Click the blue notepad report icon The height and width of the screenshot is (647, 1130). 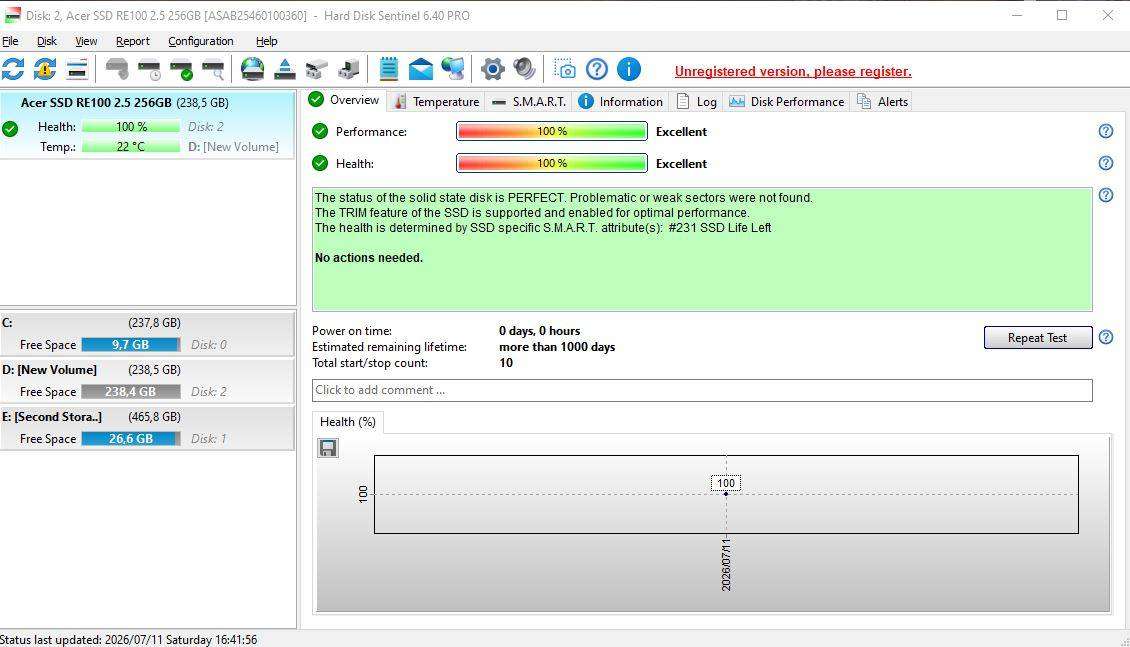click(388, 69)
